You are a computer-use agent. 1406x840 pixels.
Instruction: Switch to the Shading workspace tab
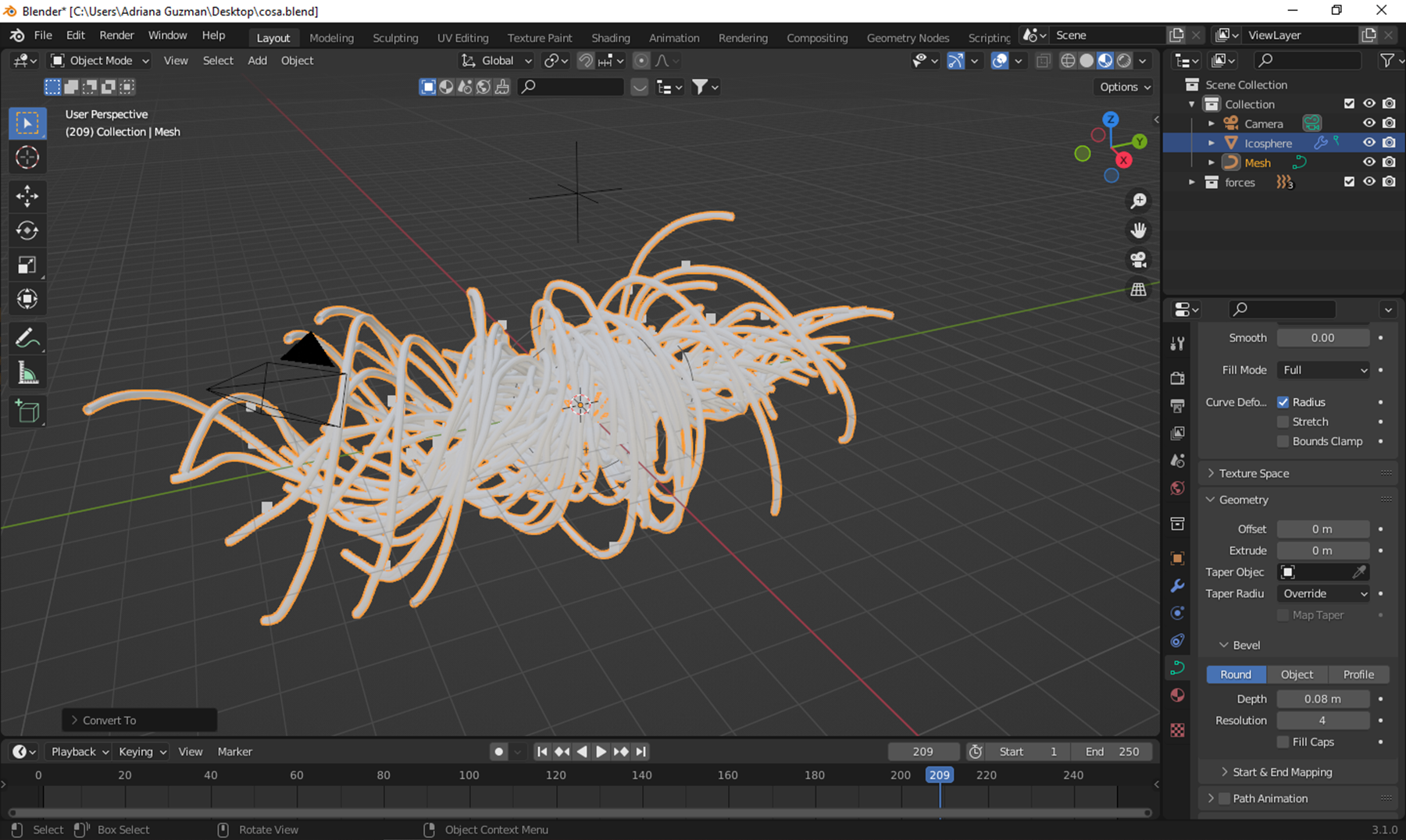coord(610,37)
